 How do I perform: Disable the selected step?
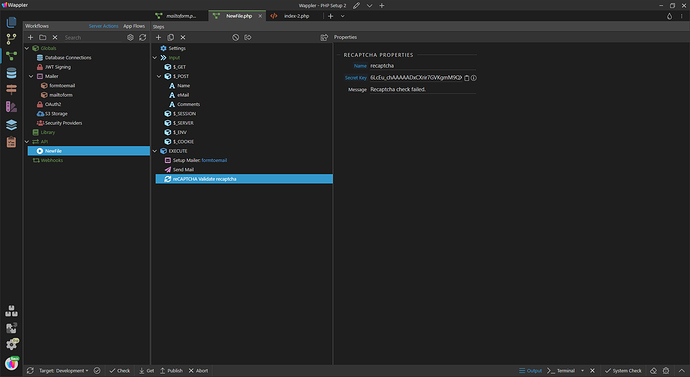coord(235,37)
